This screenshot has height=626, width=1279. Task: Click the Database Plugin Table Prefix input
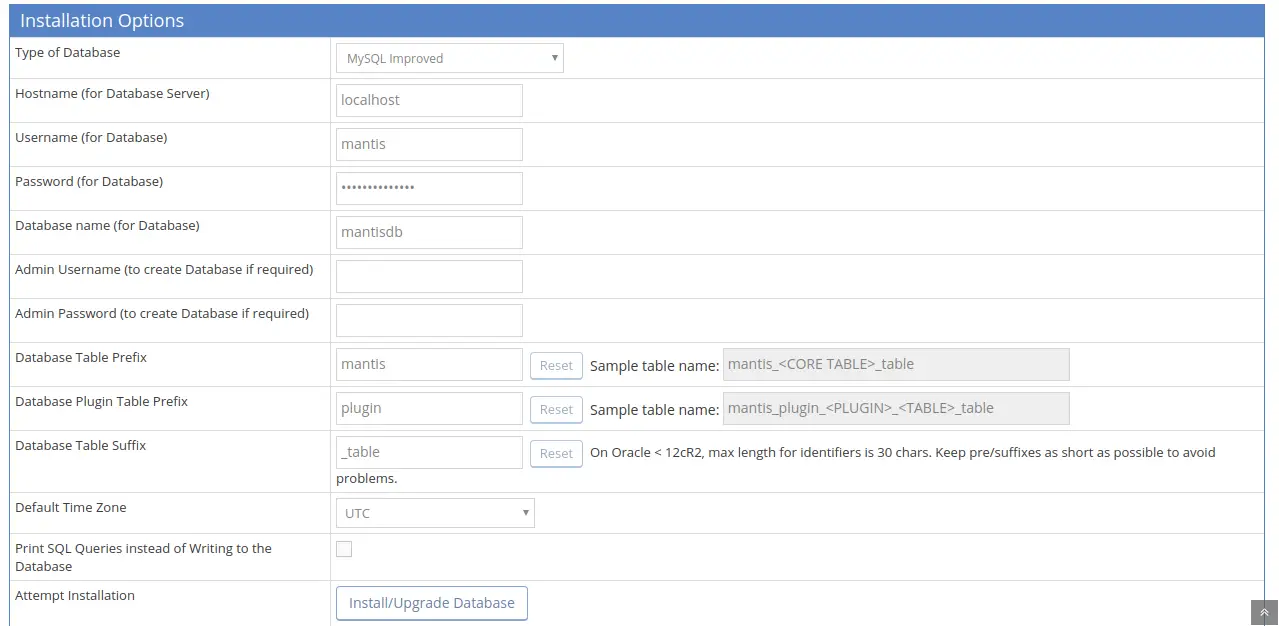429,408
